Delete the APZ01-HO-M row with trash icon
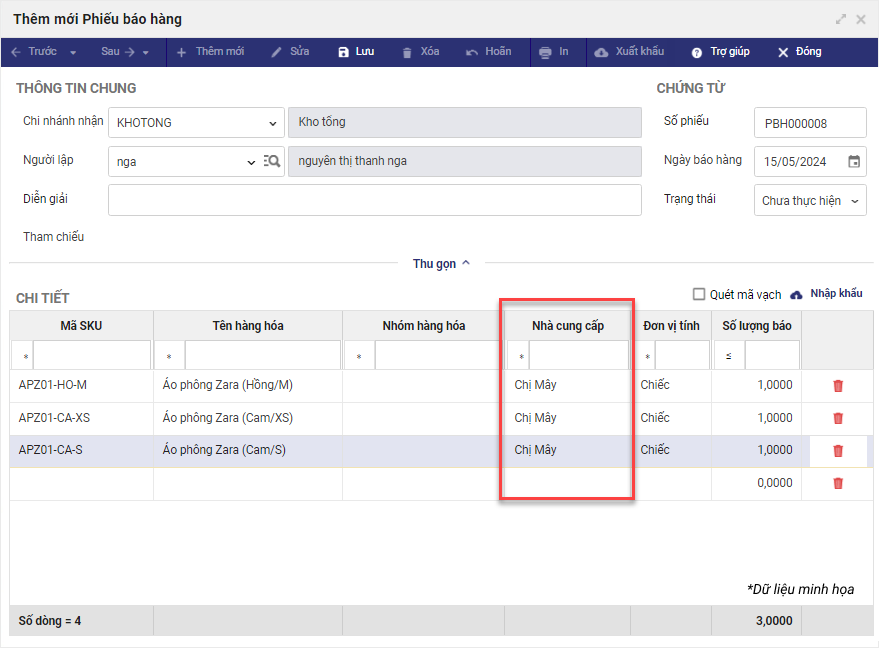The image size is (879, 648). pyautogui.click(x=838, y=386)
